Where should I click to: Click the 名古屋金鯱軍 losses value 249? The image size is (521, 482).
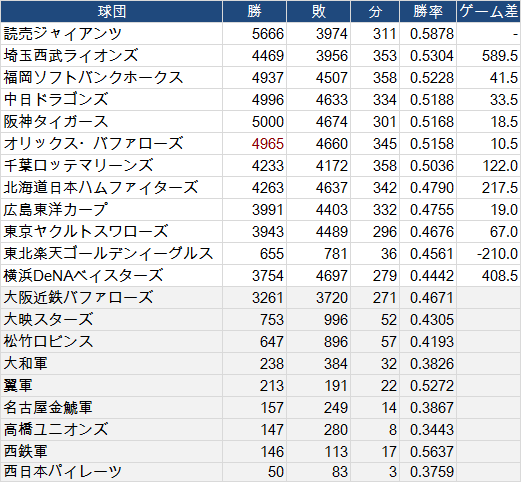pyautogui.click(x=336, y=408)
